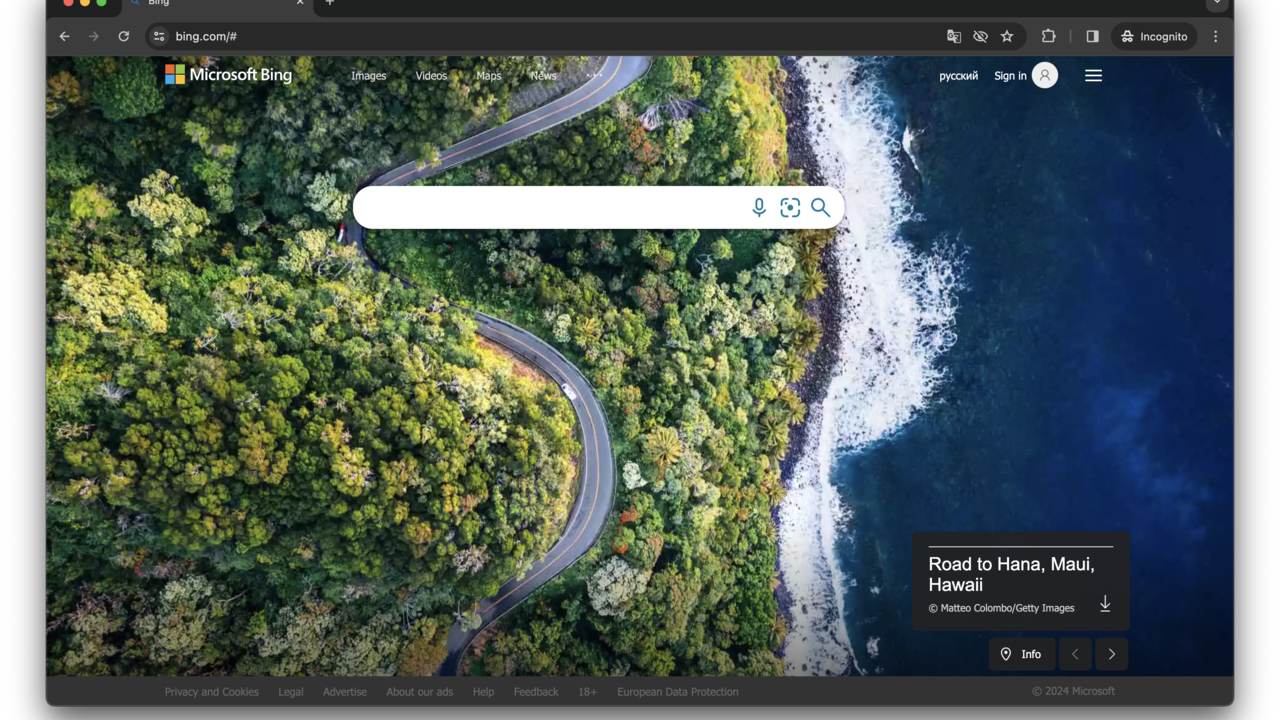Open visual search camera icon
This screenshot has height=720, width=1280.
(x=790, y=207)
